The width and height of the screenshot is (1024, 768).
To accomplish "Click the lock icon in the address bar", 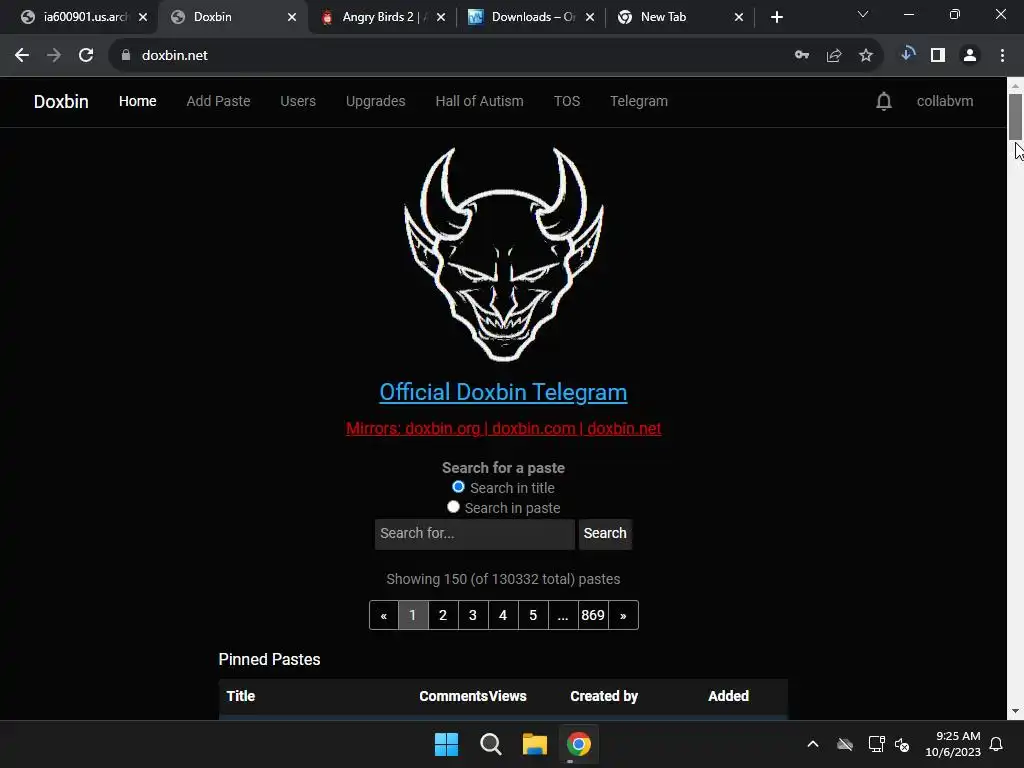I will coord(126,56).
